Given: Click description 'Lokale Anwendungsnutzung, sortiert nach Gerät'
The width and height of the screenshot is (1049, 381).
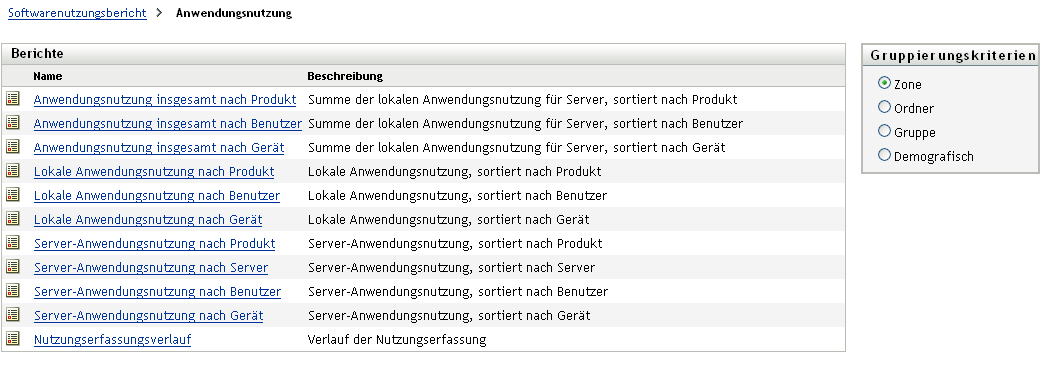Looking at the screenshot, I should pos(448,220).
